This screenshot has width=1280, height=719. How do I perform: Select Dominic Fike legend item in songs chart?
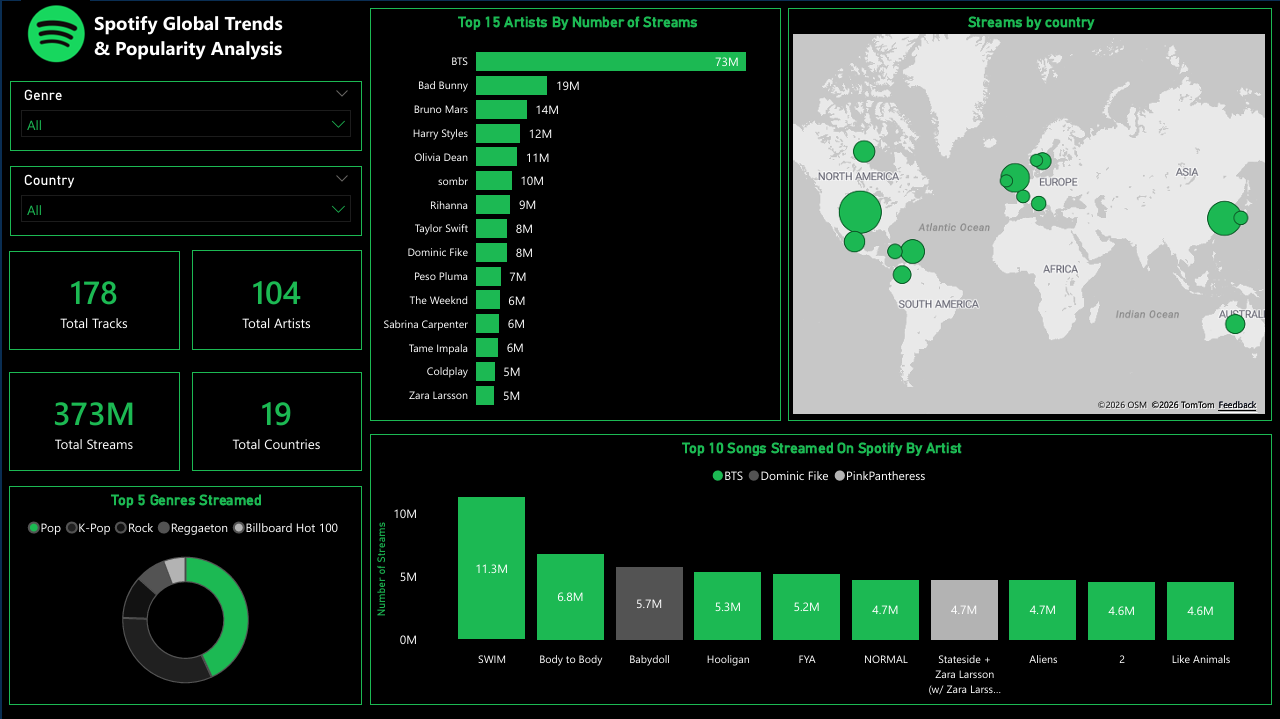(x=788, y=476)
